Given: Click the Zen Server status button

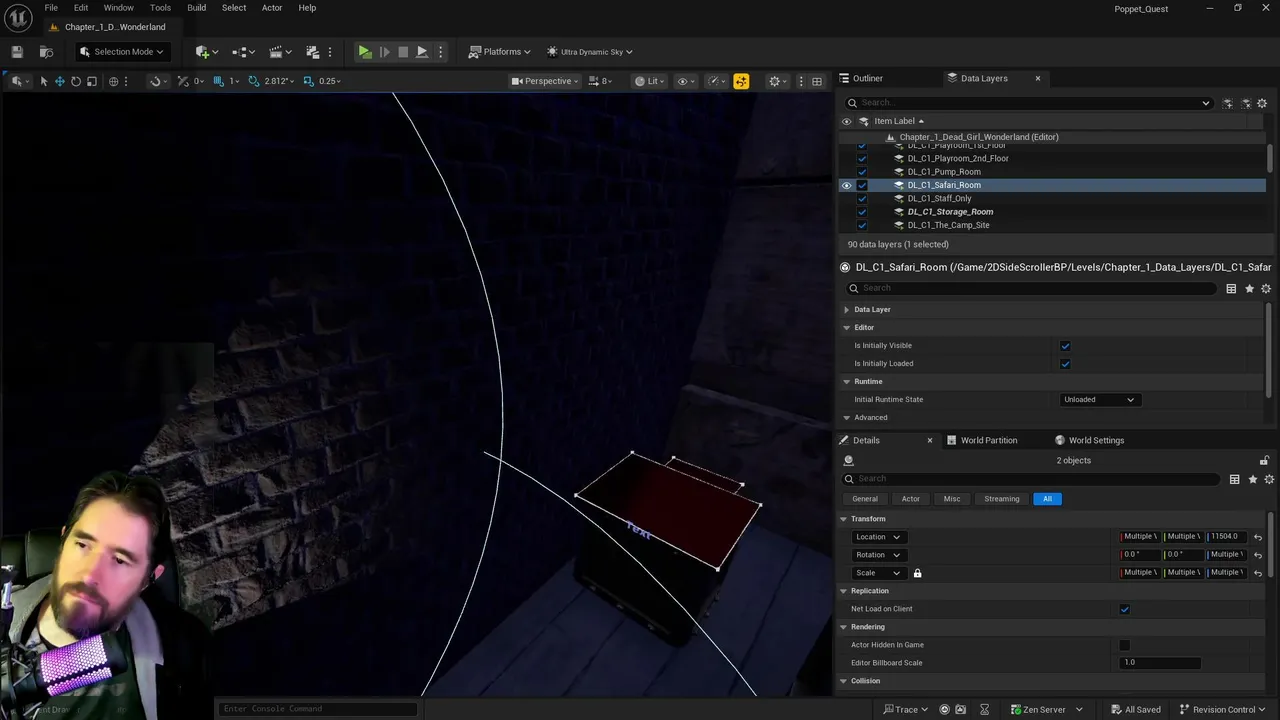Looking at the screenshot, I should pyautogui.click(x=1046, y=709).
